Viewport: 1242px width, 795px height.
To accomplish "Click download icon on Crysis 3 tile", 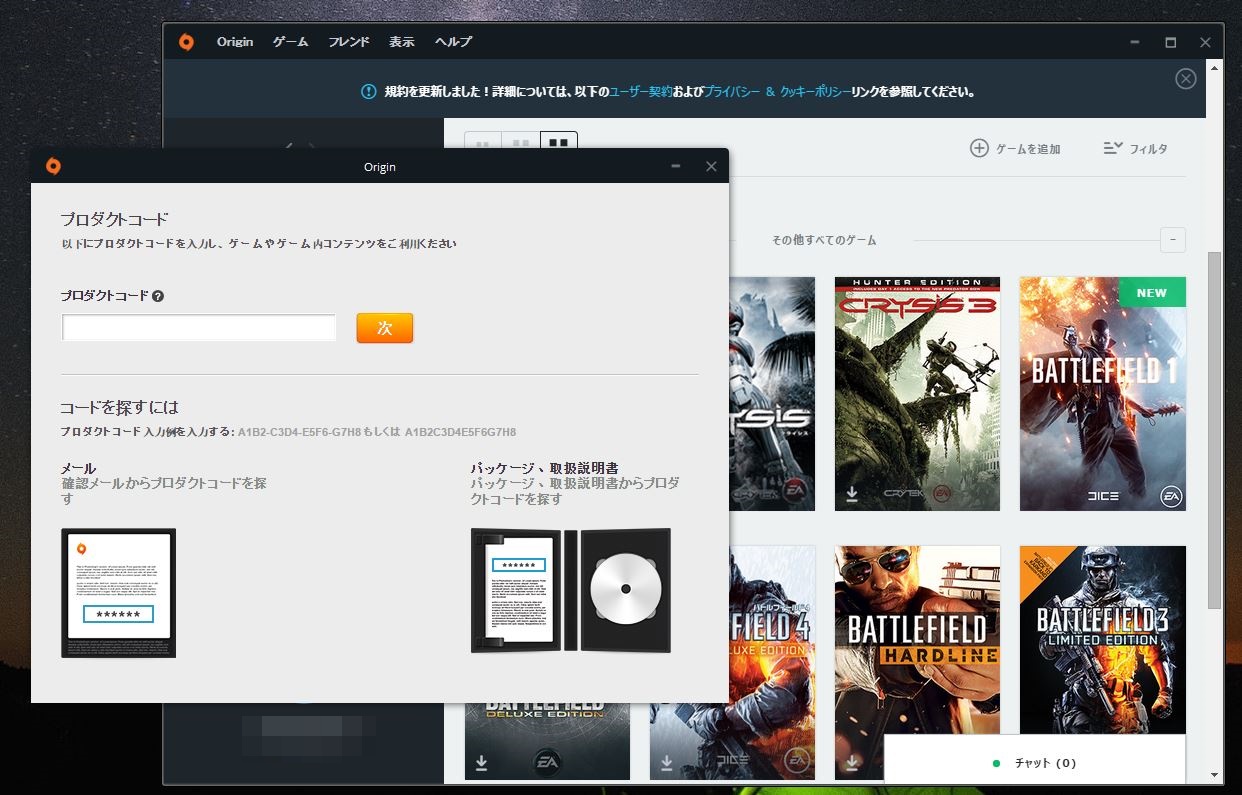I will tap(852, 494).
